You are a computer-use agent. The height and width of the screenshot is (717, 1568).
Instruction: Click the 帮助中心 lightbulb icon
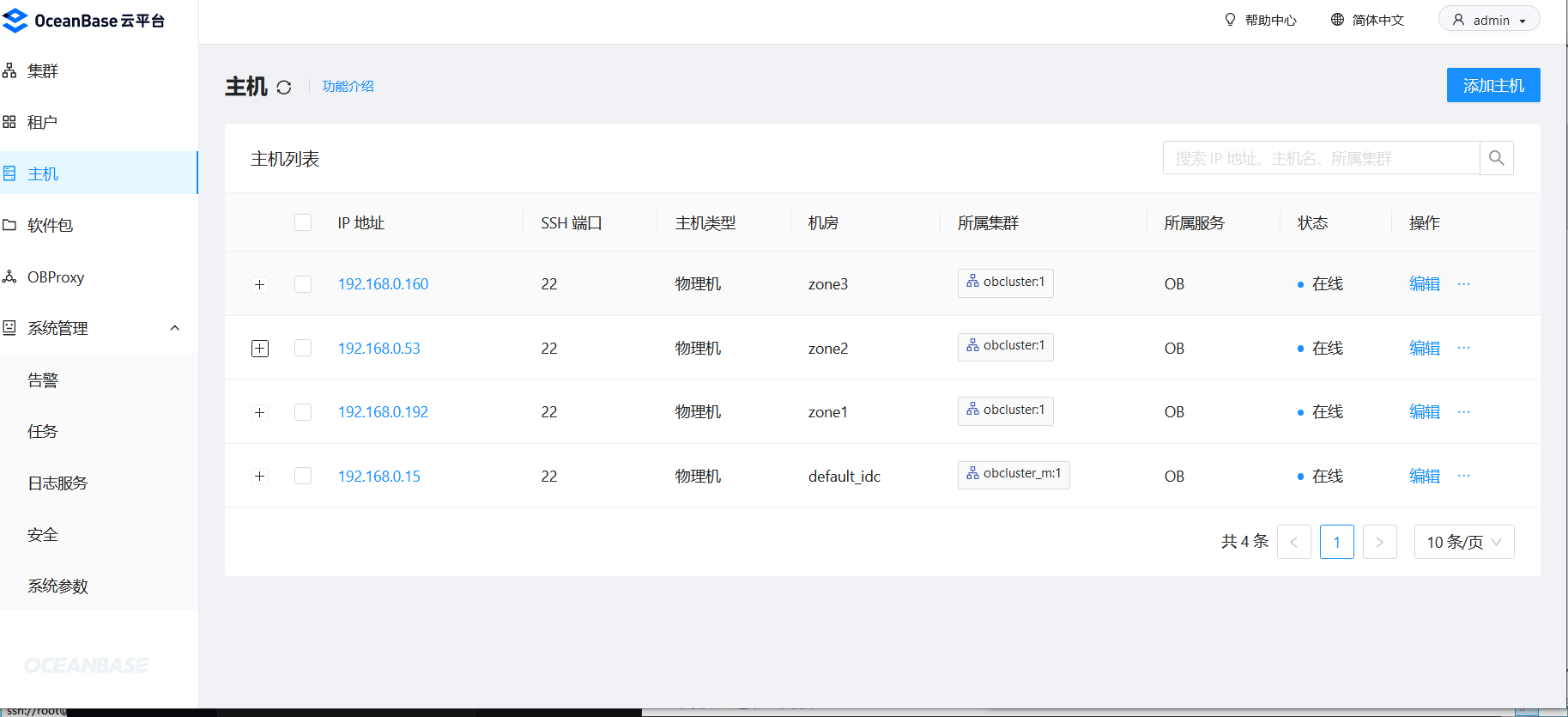[x=1230, y=20]
